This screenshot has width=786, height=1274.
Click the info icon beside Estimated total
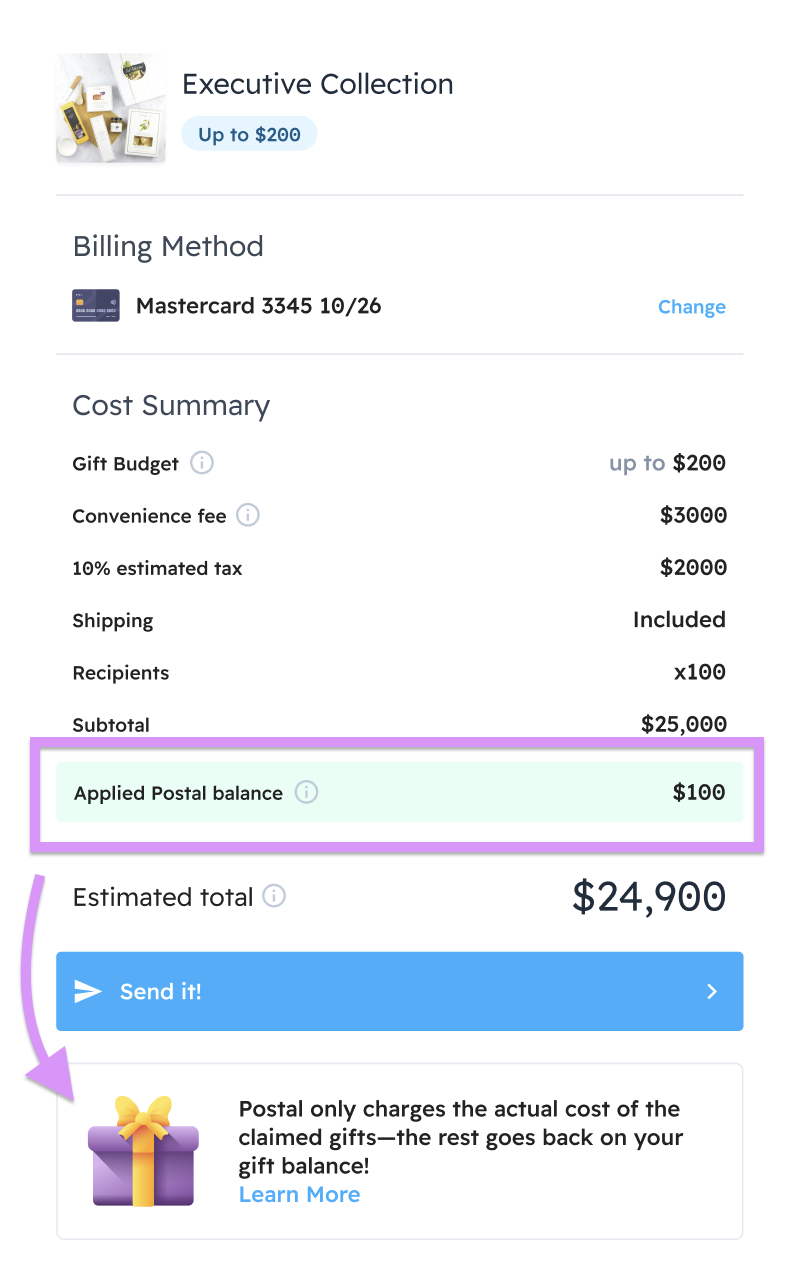pos(274,896)
